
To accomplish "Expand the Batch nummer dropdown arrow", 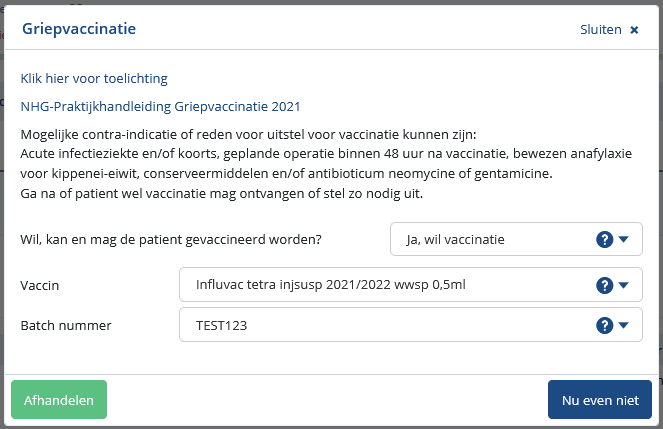I will (624, 325).
